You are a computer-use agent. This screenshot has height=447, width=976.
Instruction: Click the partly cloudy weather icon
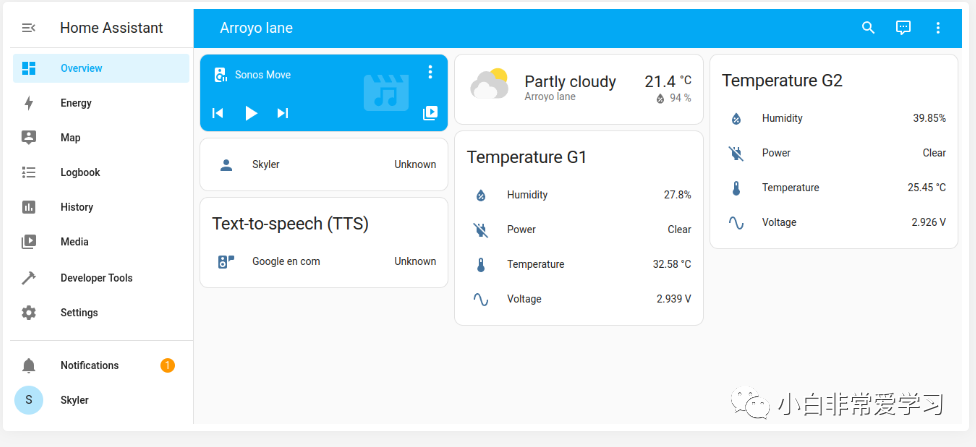tap(489, 84)
